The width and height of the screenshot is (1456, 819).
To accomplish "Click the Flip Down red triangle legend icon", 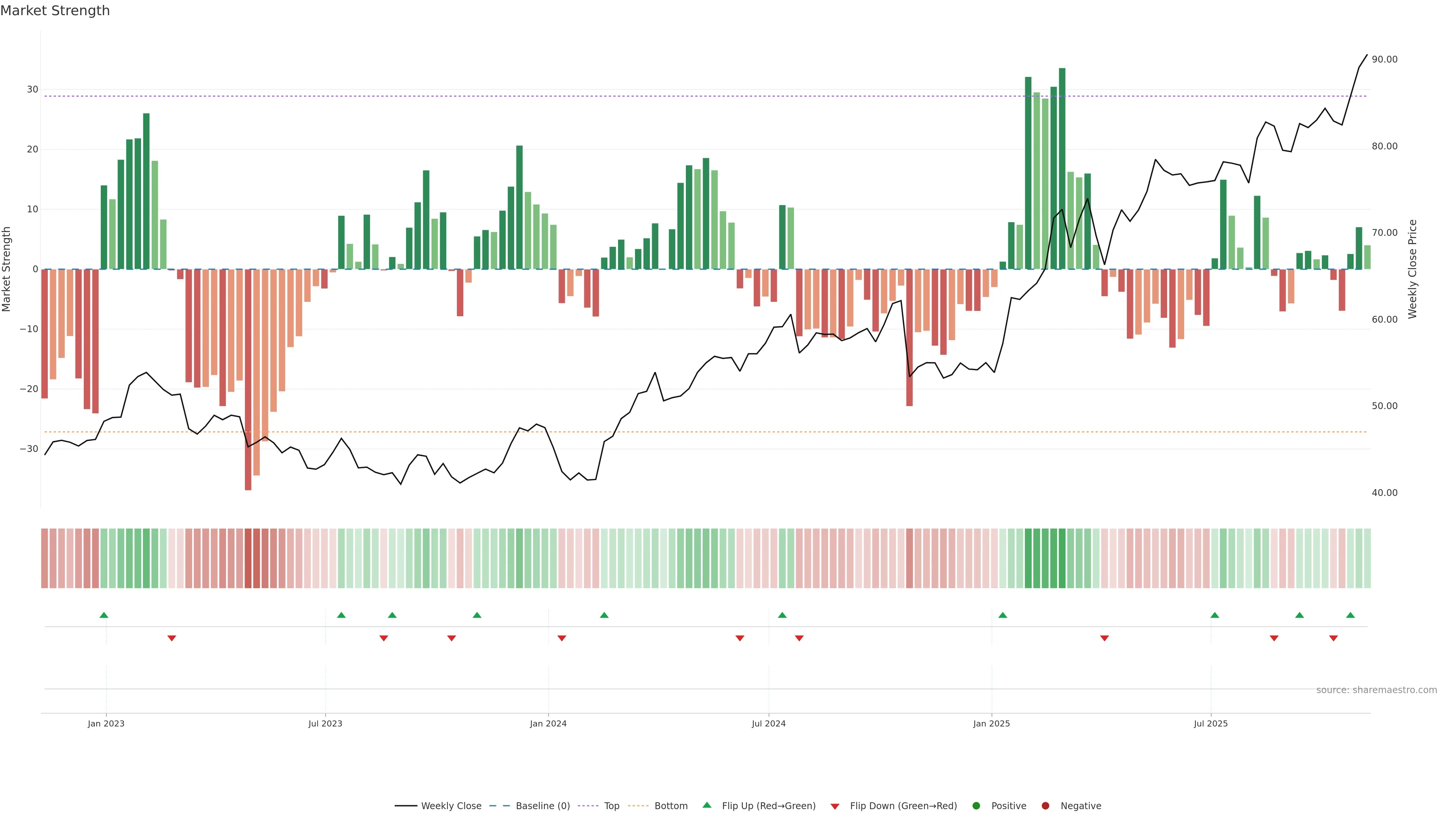I will click(835, 806).
